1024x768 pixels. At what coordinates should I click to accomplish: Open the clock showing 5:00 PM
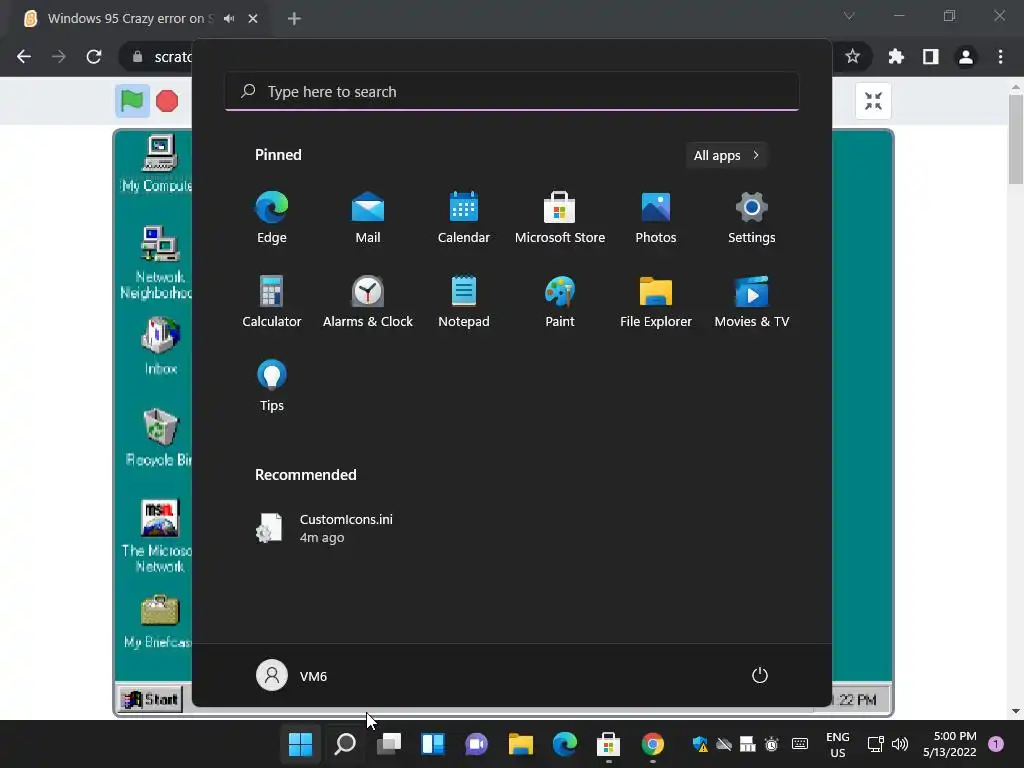(x=950, y=744)
